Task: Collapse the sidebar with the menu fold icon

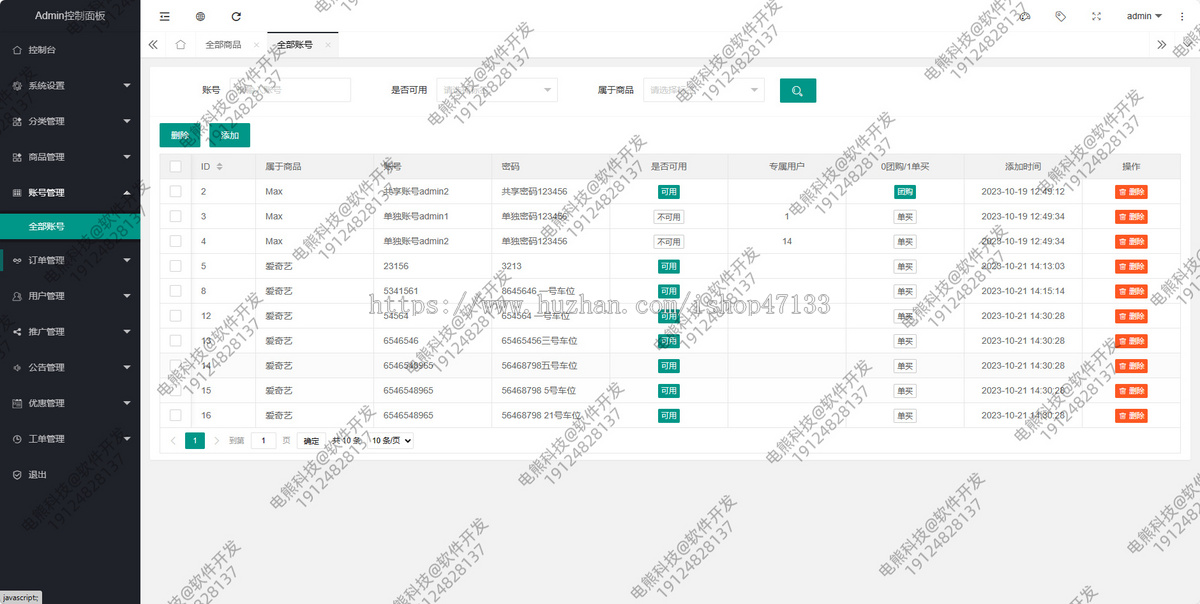Action: point(165,16)
